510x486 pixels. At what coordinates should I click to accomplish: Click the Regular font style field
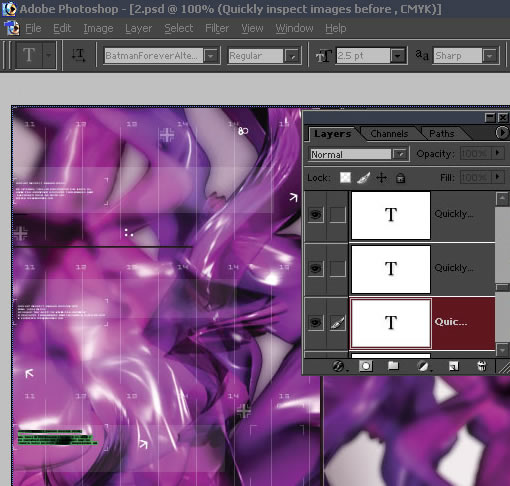click(255, 56)
